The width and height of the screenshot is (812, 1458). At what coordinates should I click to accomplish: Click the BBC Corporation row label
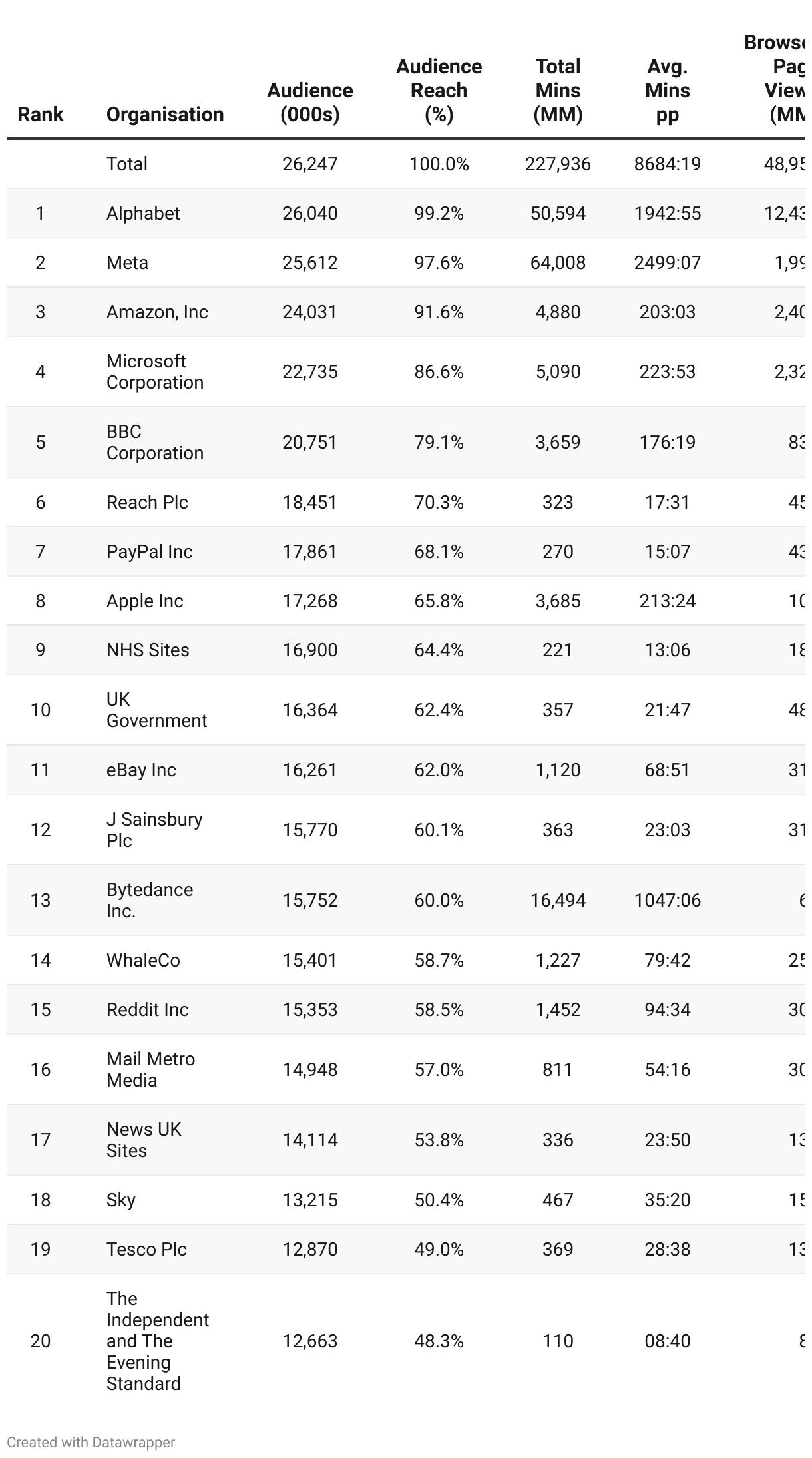(x=155, y=442)
